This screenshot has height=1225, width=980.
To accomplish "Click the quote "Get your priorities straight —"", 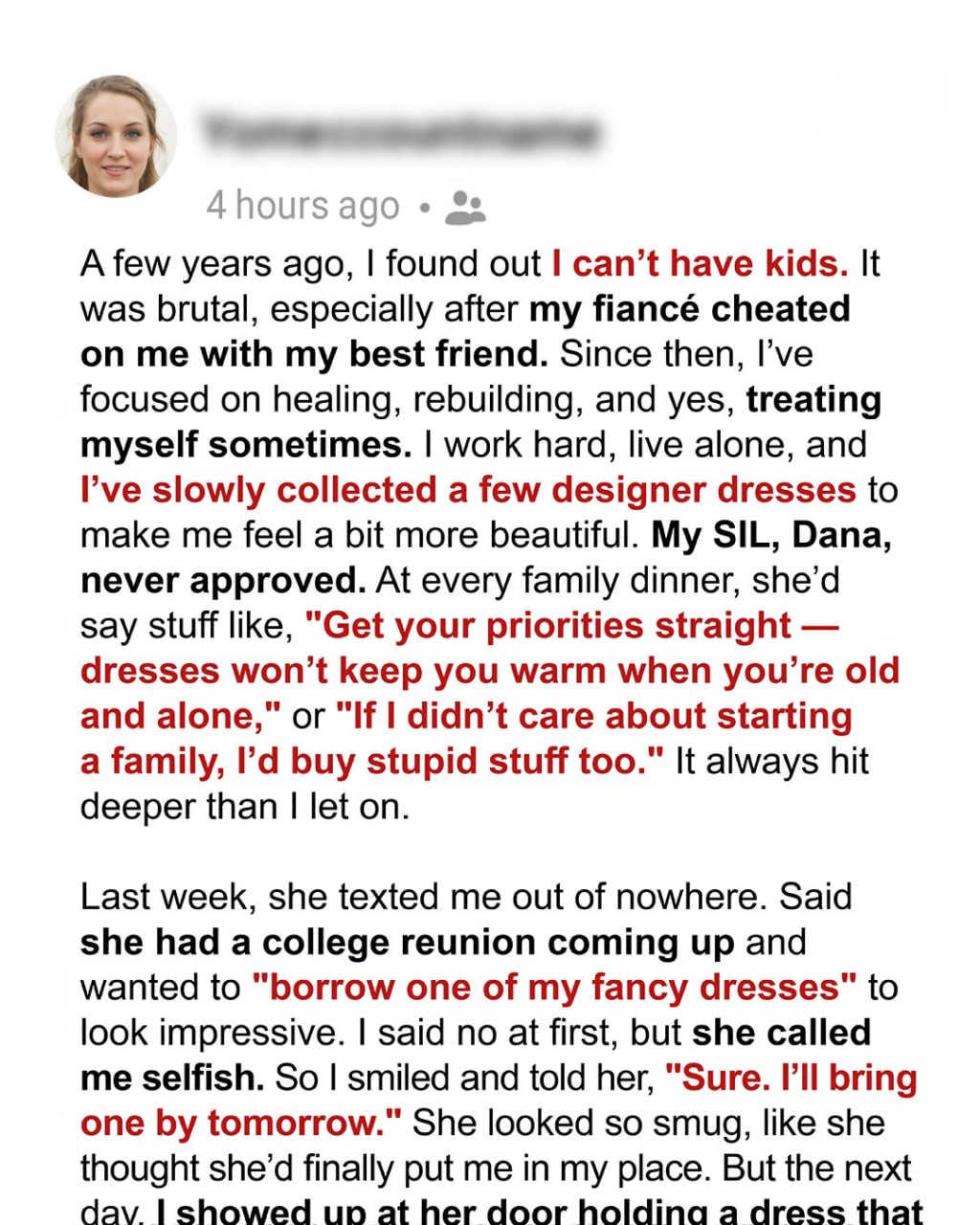I will (x=571, y=626).
